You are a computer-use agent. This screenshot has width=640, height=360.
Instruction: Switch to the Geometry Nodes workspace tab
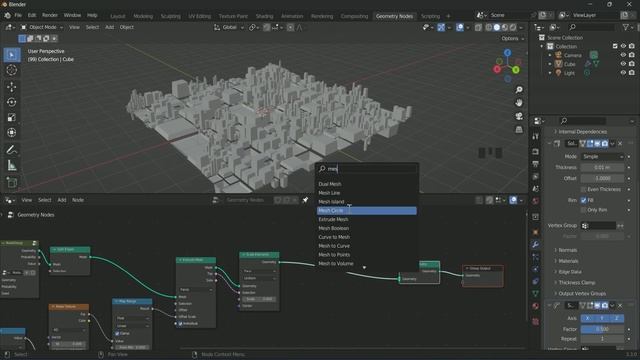[394, 16]
